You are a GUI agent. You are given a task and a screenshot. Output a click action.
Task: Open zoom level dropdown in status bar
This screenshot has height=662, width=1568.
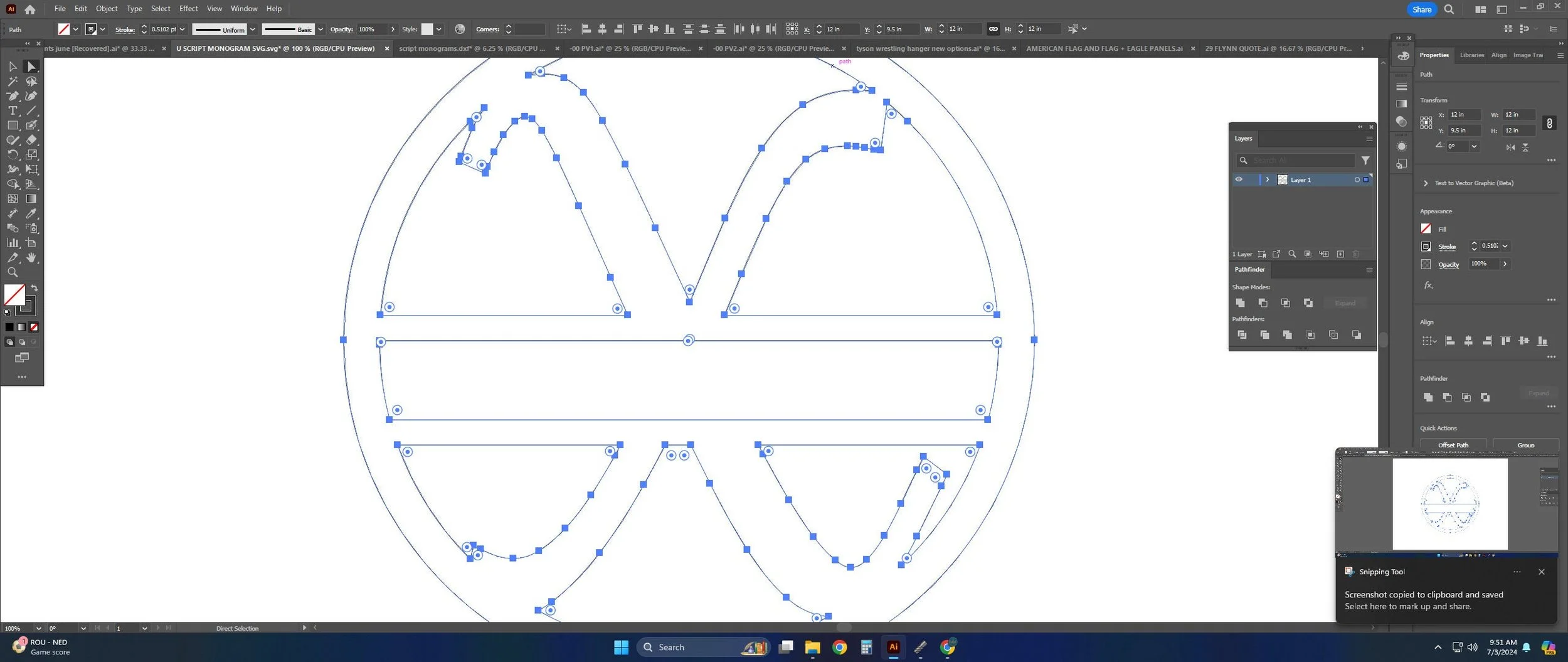tap(38, 628)
